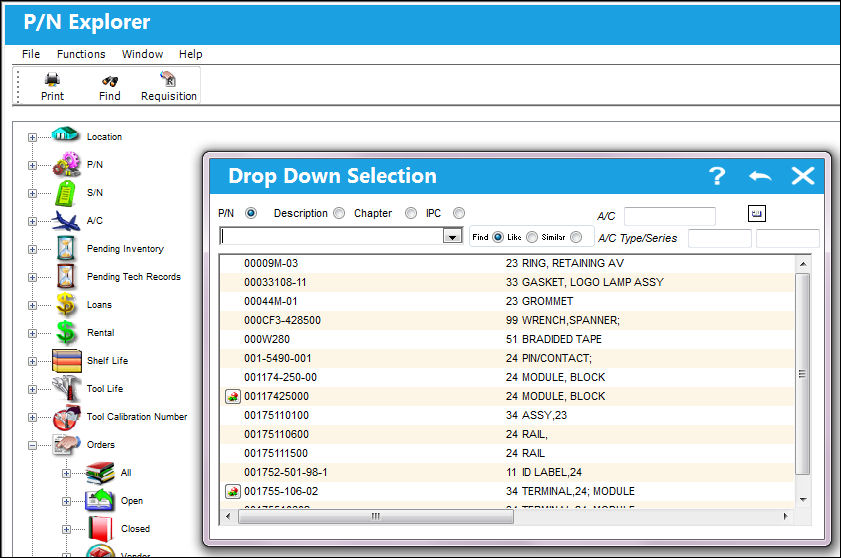Click the A/C input field
Image resolution: width=841 pixels, height=558 pixels.
(669, 216)
